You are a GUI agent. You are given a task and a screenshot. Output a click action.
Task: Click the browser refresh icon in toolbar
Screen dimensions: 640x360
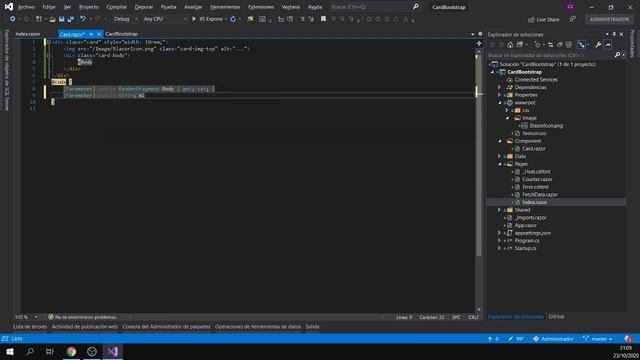coord(233,19)
